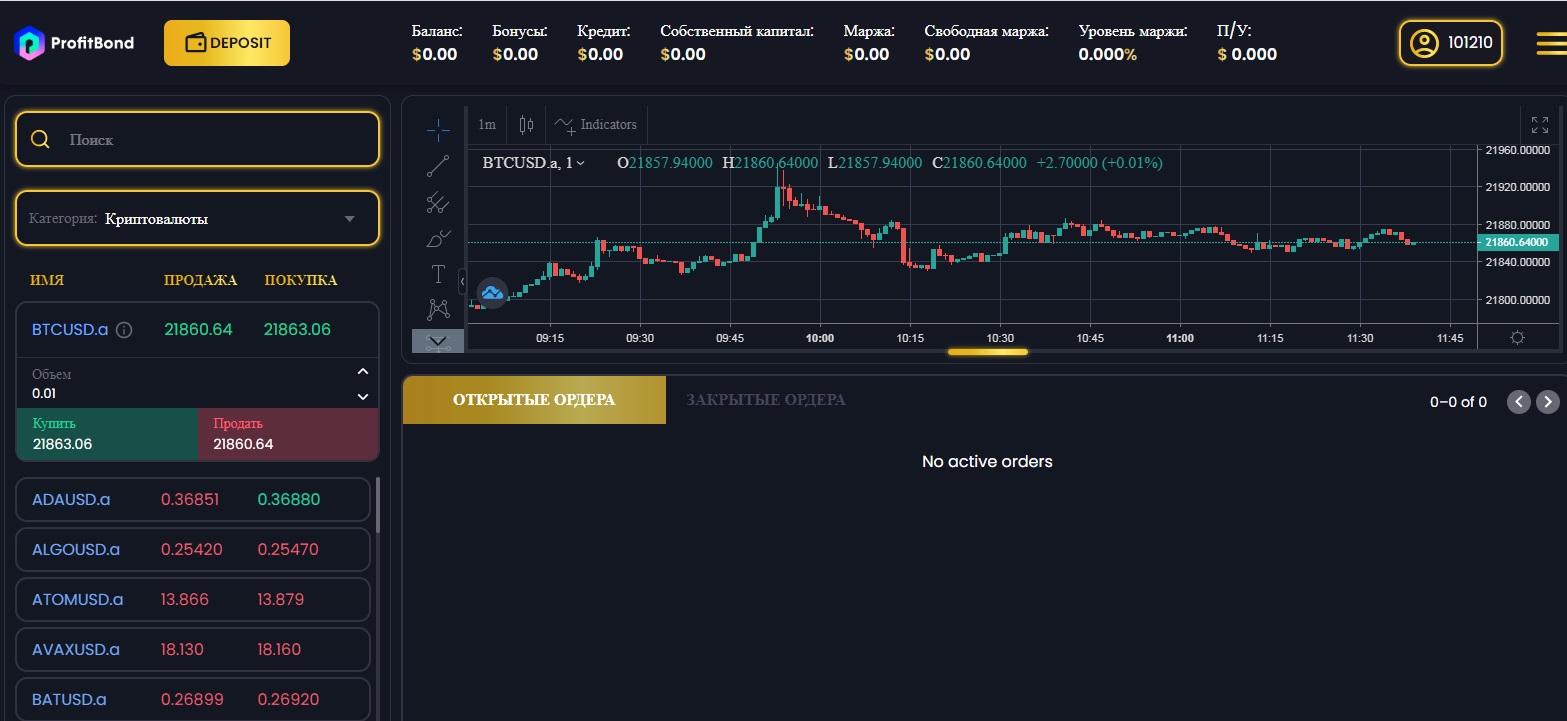Image resolution: width=1567 pixels, height=721 pixels.
Task: Open the hamburger main menu
Action: pyautogui.click(x=1551, y=43)
